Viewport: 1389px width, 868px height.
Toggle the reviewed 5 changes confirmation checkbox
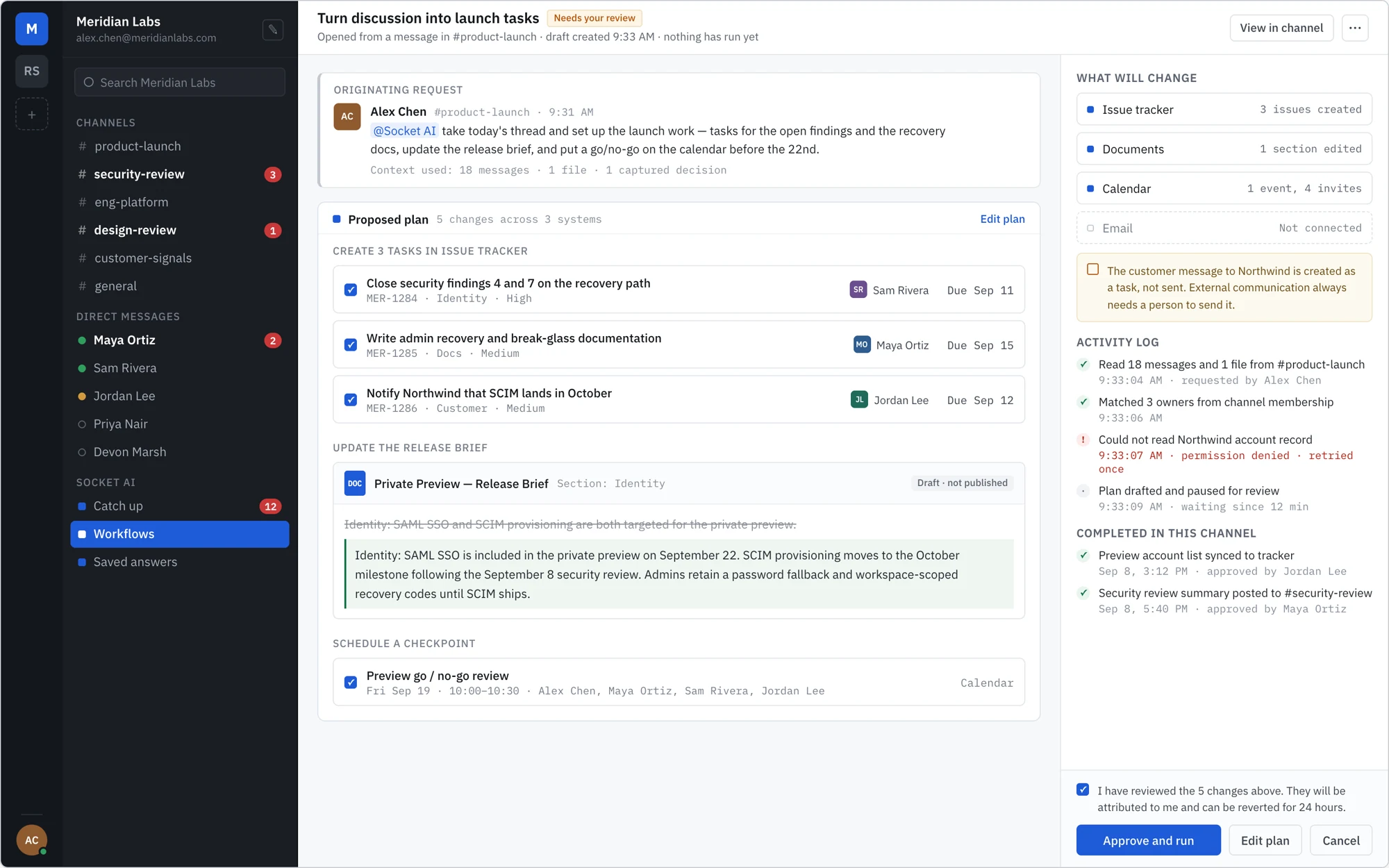click(1083, 790)
